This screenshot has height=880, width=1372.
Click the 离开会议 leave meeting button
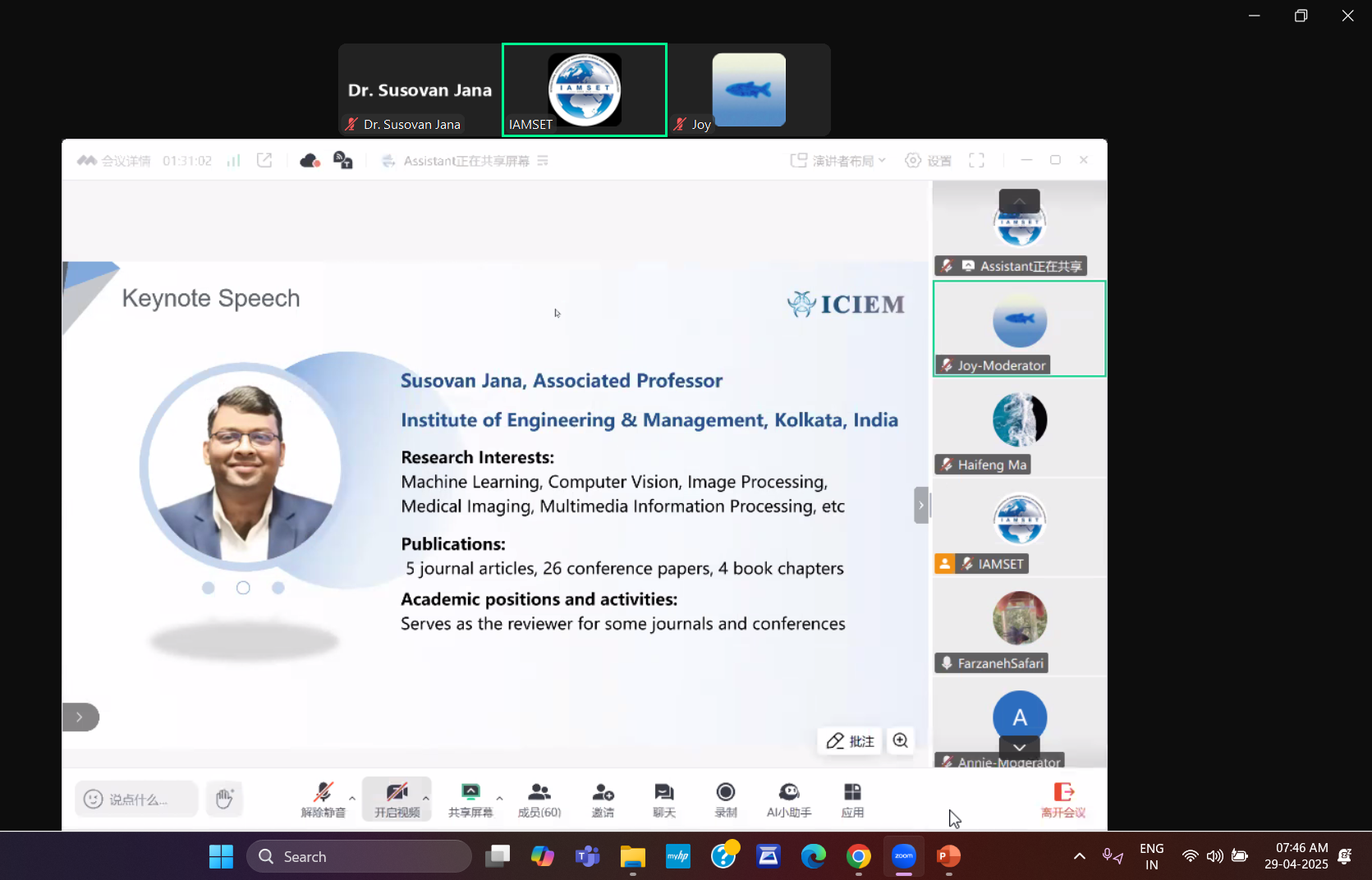coord(1063,799)
